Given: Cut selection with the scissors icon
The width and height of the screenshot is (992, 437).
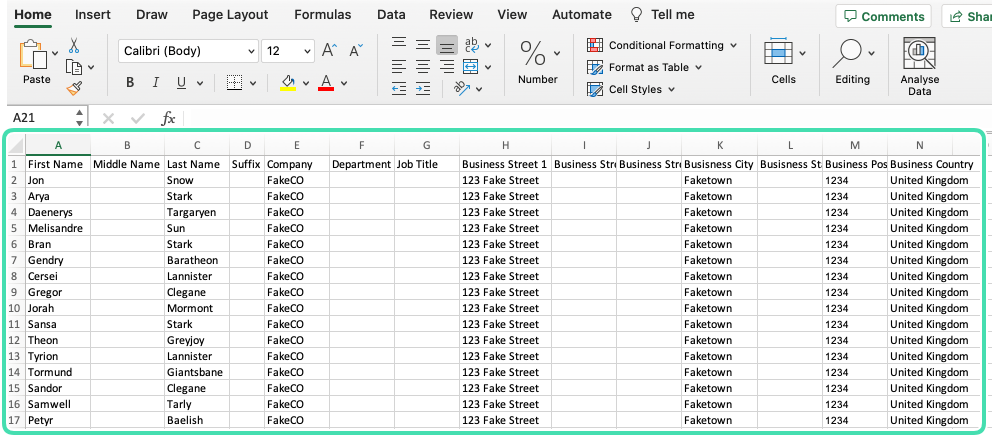Looking at the screenshot, I should (74, 46).
